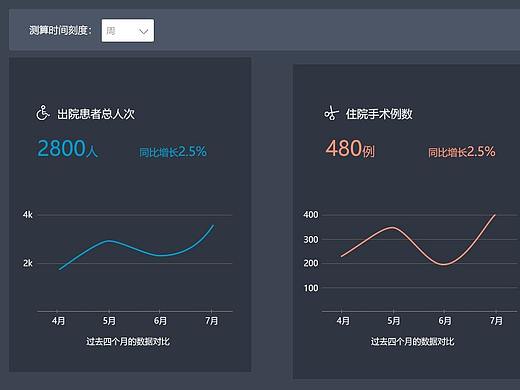Viewport: 520px width, 390px height.
Task: Click 5月 on the surgery chart axis
Action: (394, 321)
